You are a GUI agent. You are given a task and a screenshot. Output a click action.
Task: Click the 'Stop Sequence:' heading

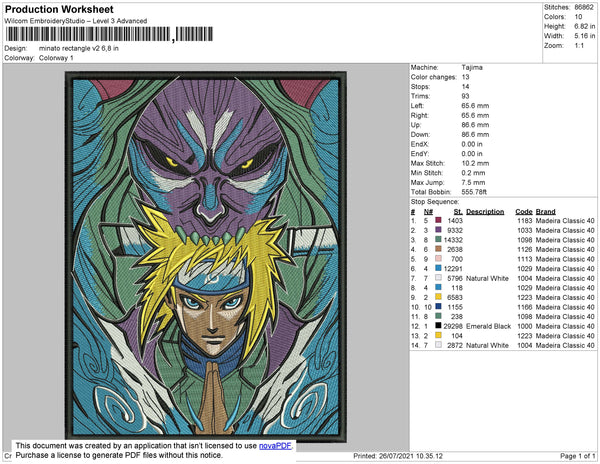click(x=435, y=202)
